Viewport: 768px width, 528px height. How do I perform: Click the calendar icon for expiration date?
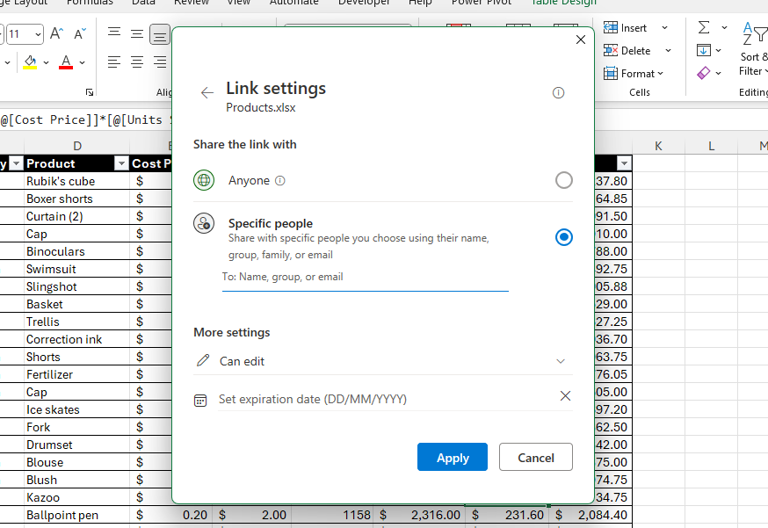point(200,400)
